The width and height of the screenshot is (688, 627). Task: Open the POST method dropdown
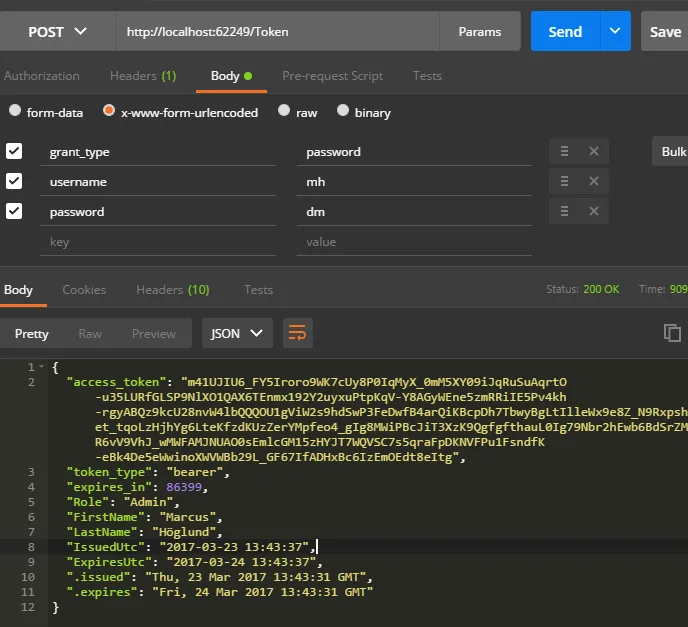click(x=57, y=32)
